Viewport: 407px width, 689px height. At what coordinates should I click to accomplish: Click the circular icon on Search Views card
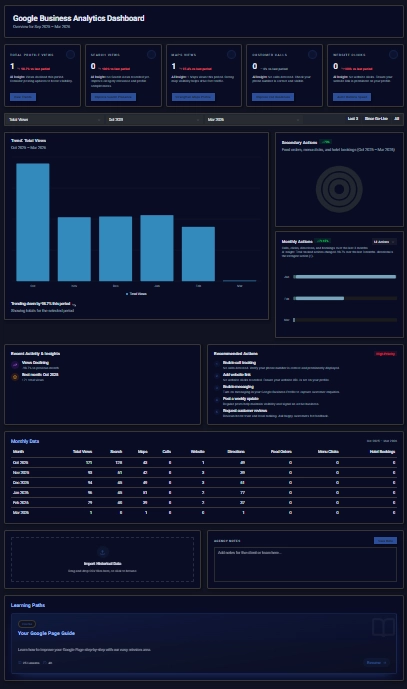click(x=151, y=54)
